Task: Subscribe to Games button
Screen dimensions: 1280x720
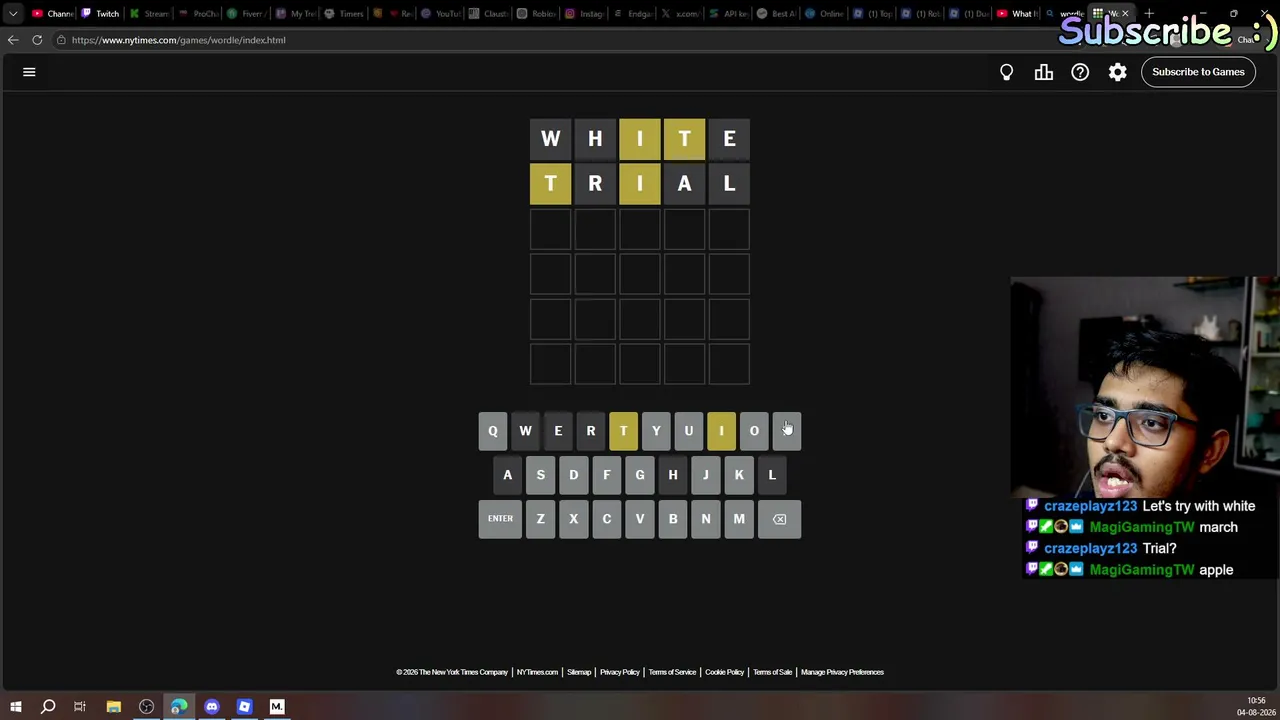Action: 1198,72
